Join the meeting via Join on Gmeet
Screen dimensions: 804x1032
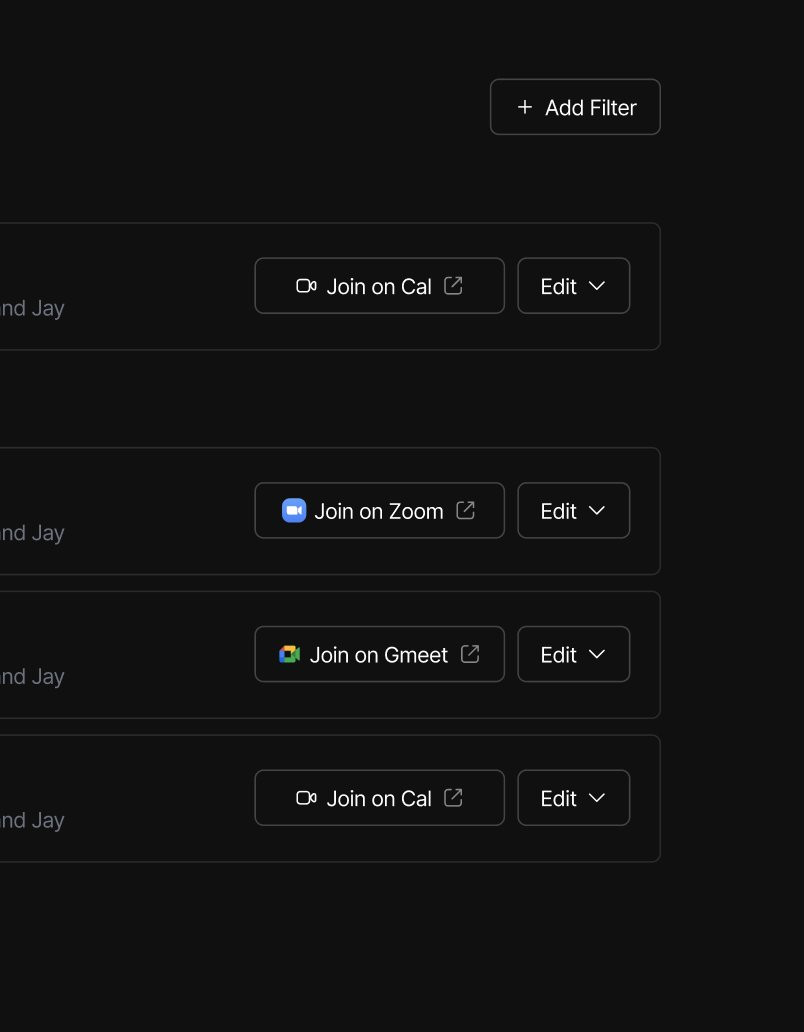(x=379, y=654)
